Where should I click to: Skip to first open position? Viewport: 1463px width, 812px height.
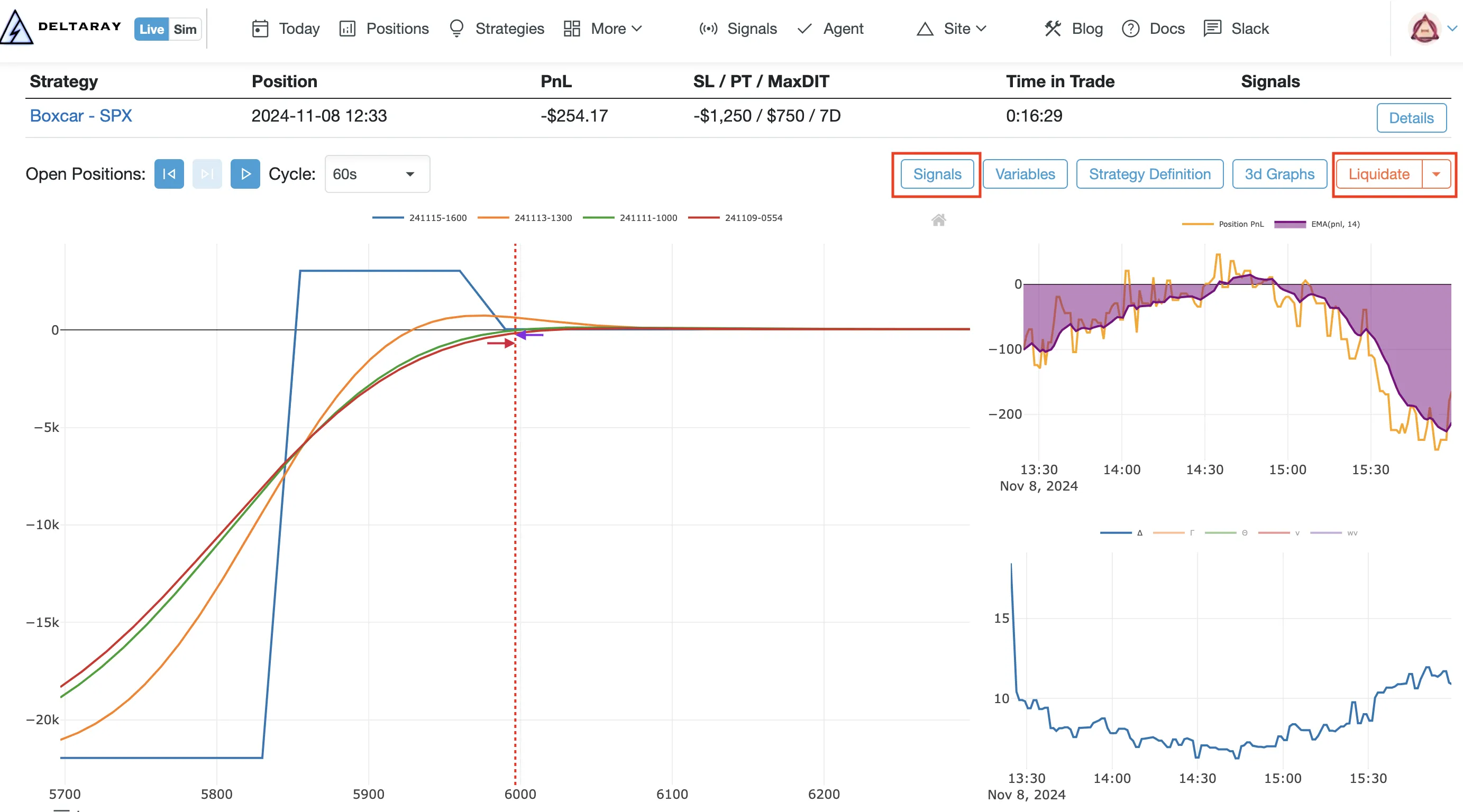pyautogui.click(x=169, y=174)
